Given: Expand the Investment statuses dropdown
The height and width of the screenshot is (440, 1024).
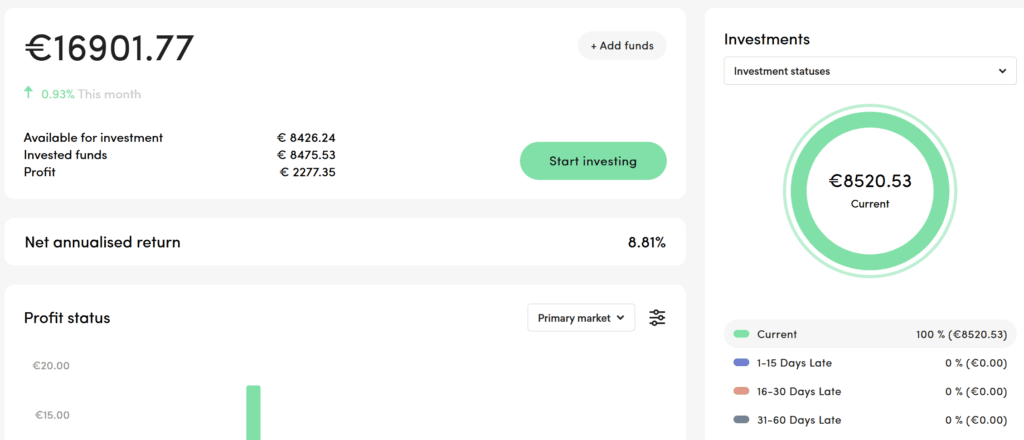Looking at the screenshot, I should [x=870, y=71].
